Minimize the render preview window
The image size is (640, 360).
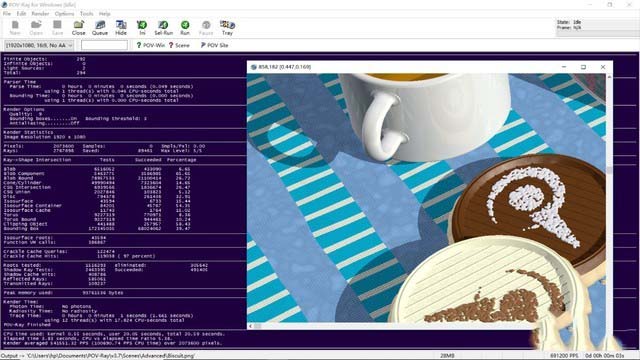coord(564,67)
